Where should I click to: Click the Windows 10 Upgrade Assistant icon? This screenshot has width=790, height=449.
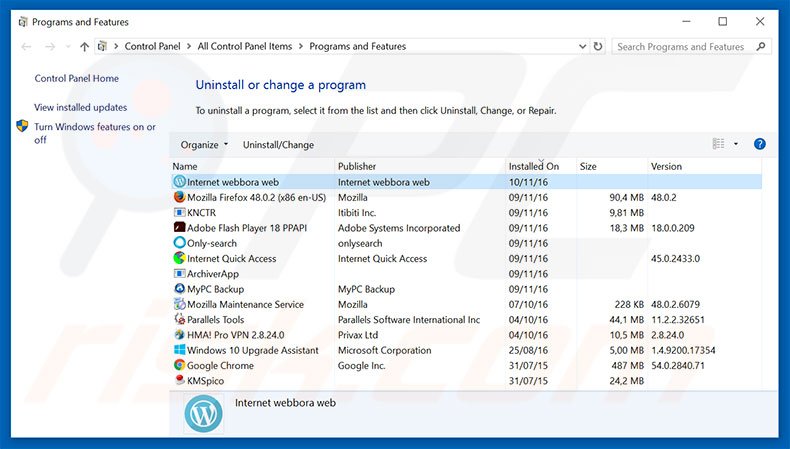pos(179,349)
